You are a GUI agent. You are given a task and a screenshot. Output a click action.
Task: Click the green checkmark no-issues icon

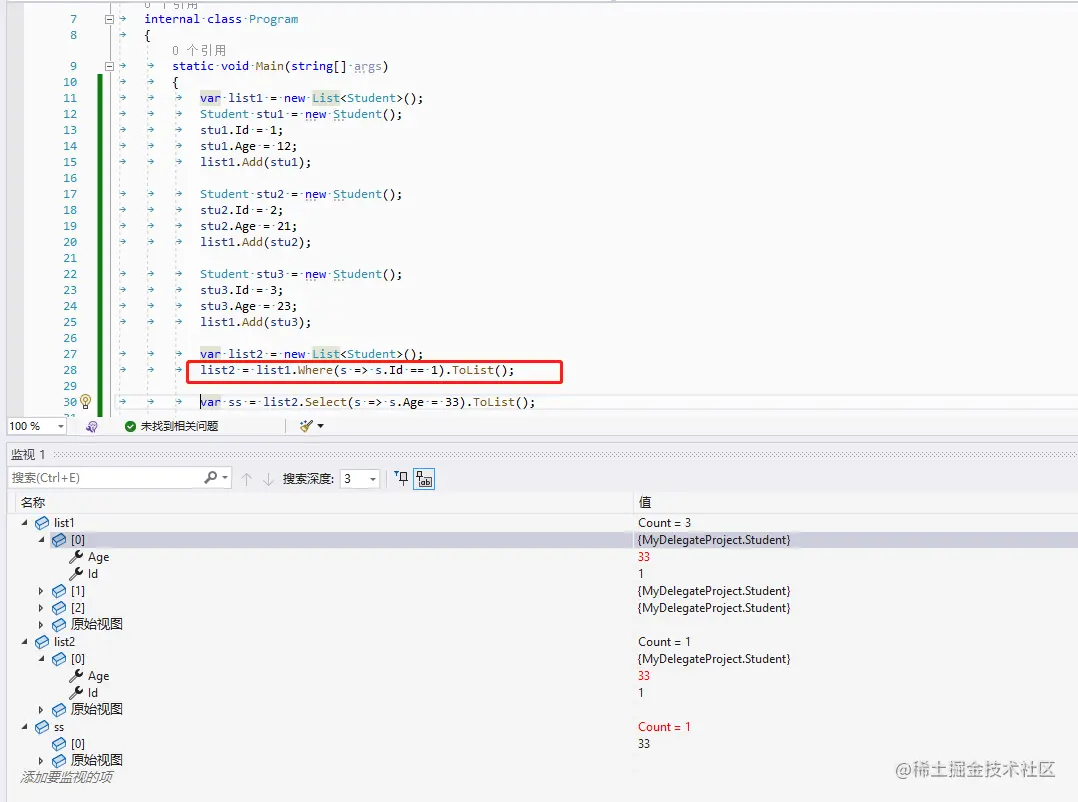point(130,426)
